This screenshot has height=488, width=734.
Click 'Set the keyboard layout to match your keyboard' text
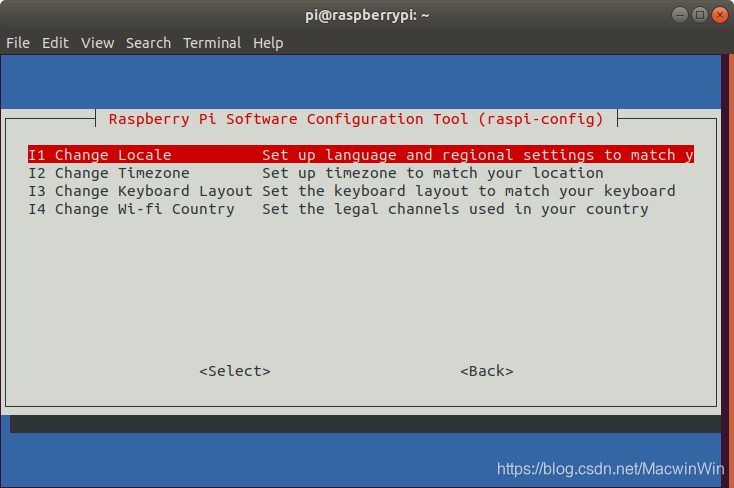(x=469, y=191)
